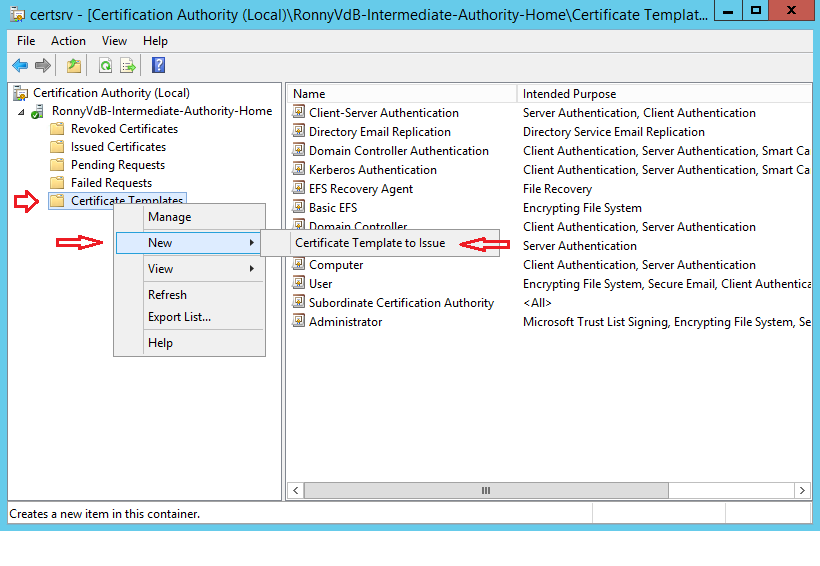Click the Up one level folder icon
820x566 pixels.
coord(74,66)
